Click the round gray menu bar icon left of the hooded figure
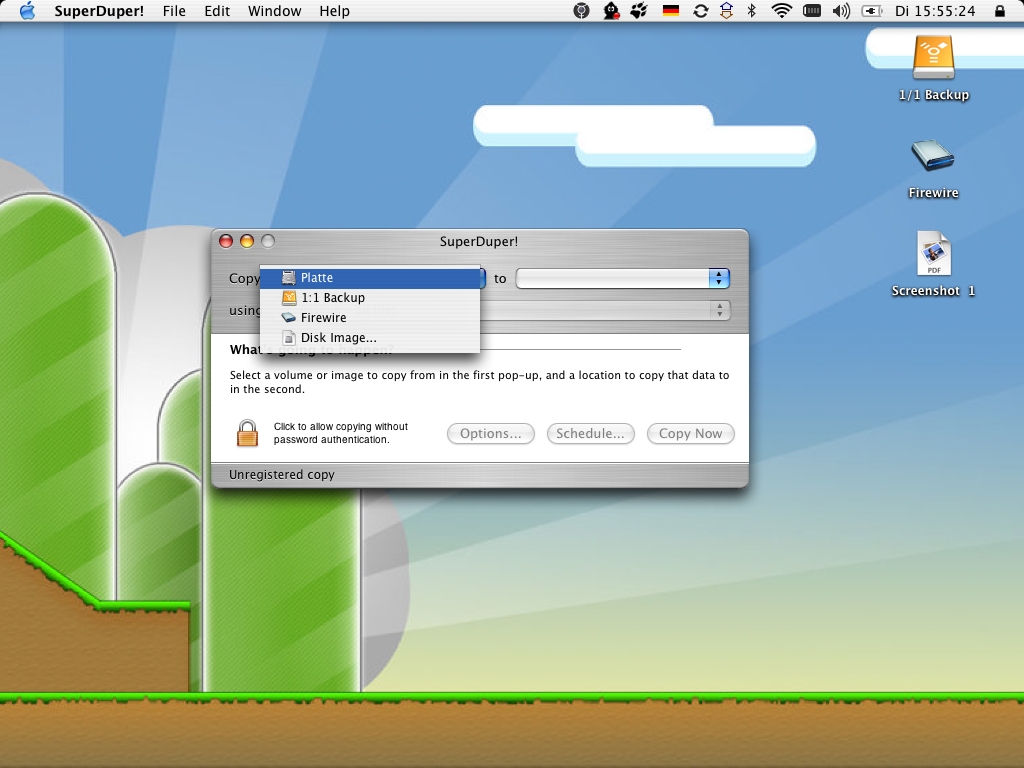 pyautogui.click(x=581, y=10)
